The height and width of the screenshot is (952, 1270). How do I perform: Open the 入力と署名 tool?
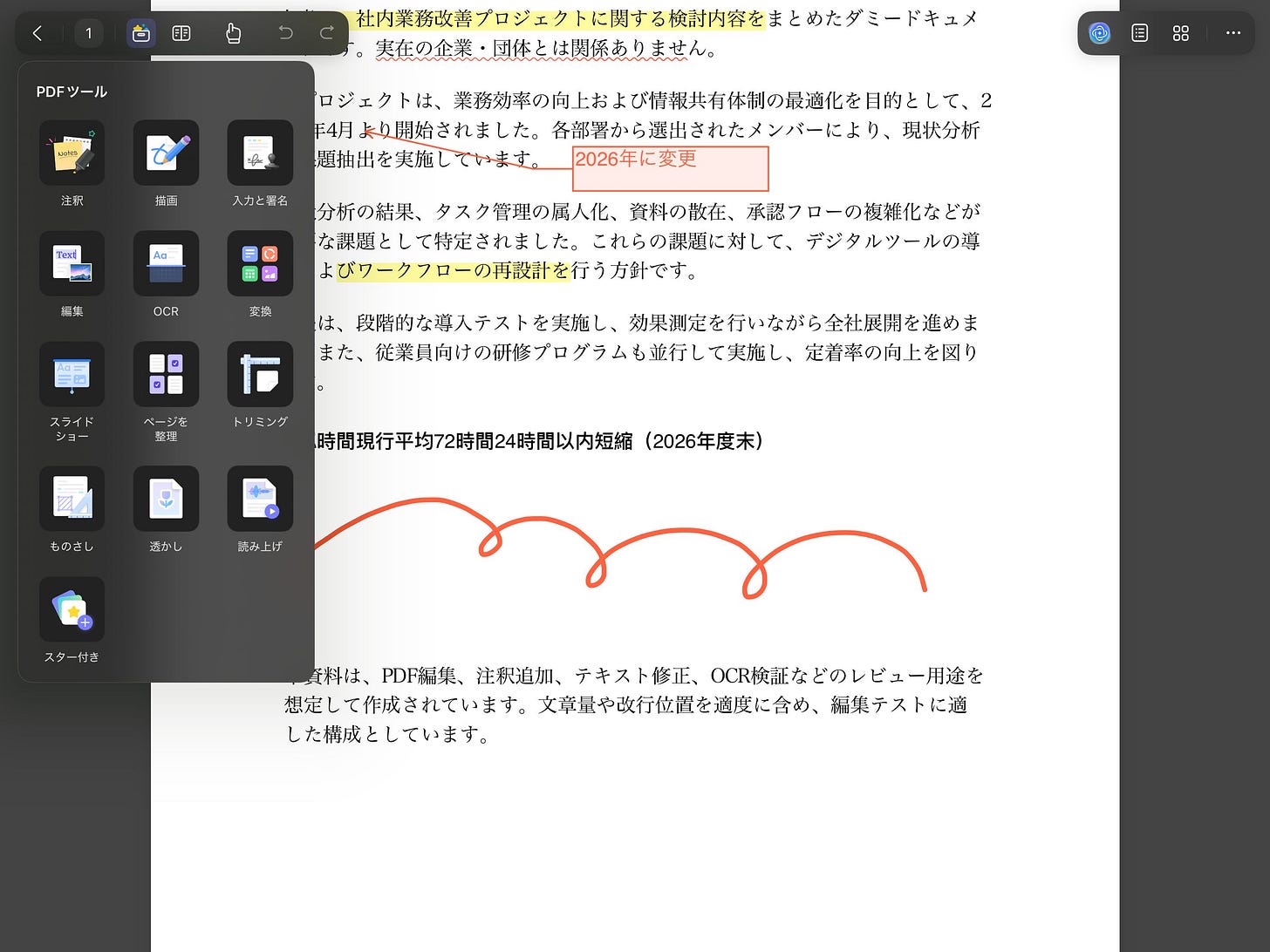259,153
